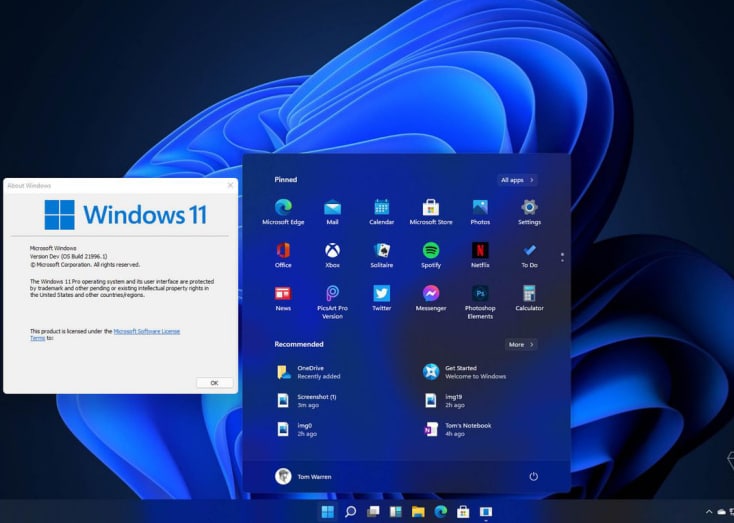The width and height of the screenshot is (734, 523).
Task: Open Microsoft Store from pinned apps
Action: (x=431, y=212)
